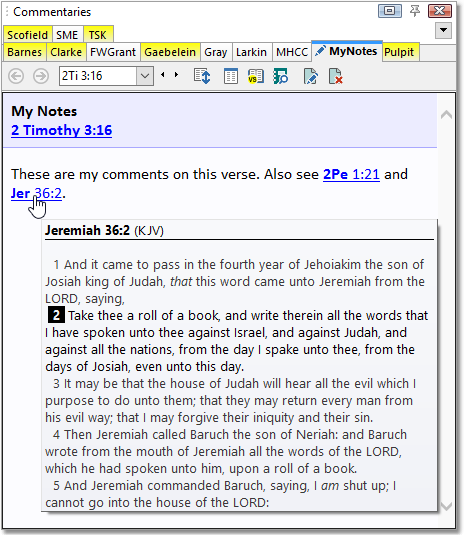Open the tab list dropdown arrow
Image resolution: width=464 pixels, height=537 pixels.
[x=443, y=30]
